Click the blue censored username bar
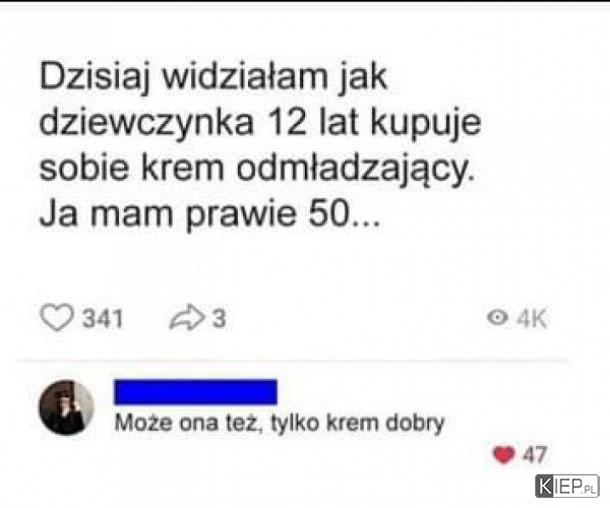Image resolution: width=610 pixels, height=508 pixels. click(x=196, y=392)
